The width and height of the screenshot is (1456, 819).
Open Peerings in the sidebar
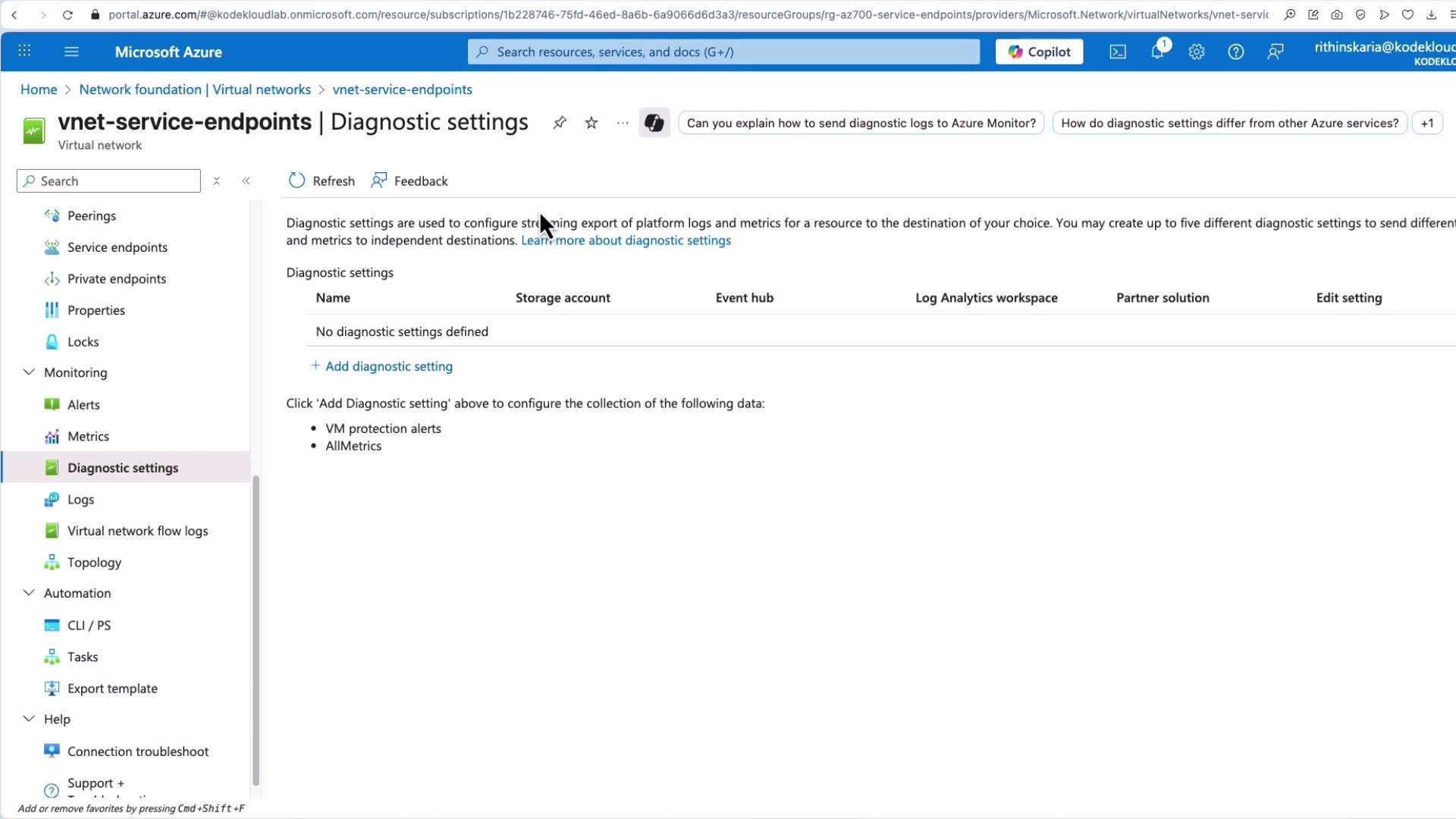(92, 216)
